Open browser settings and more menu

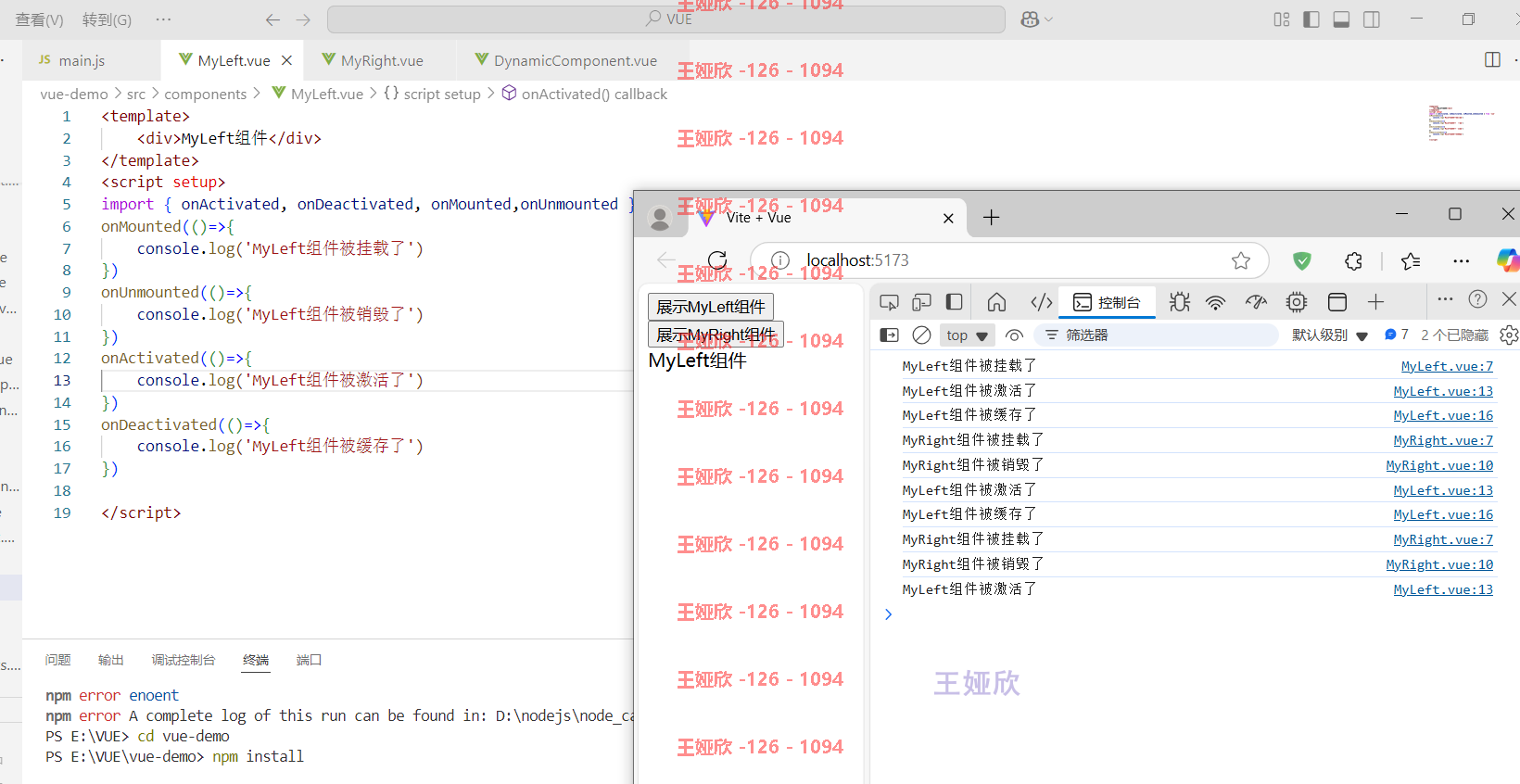click(x=1462, y=260)
